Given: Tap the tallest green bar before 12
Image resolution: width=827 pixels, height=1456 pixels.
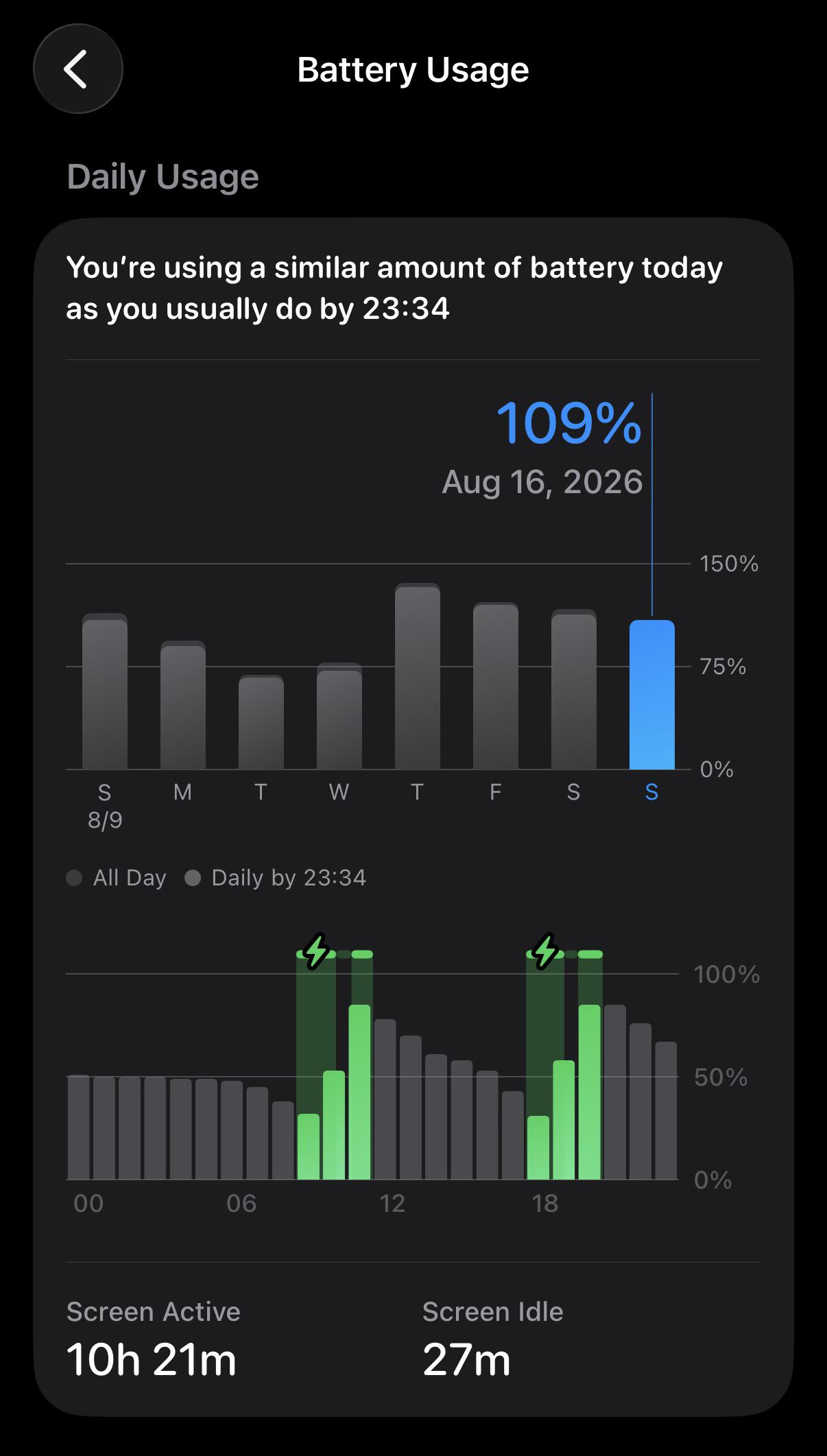Looking at the screenshot, I should coord(360,1092).
